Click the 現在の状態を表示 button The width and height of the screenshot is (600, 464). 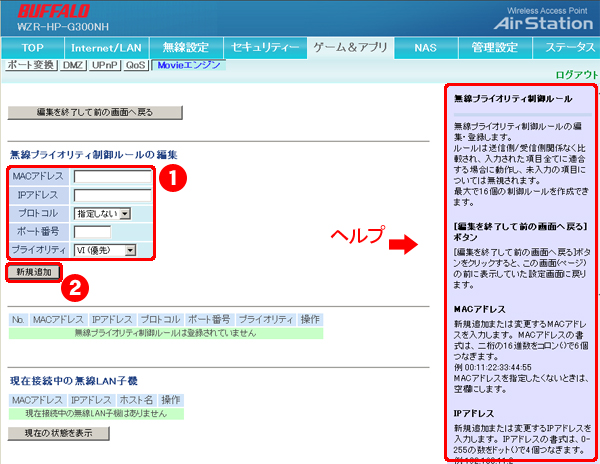coord(59,433)
